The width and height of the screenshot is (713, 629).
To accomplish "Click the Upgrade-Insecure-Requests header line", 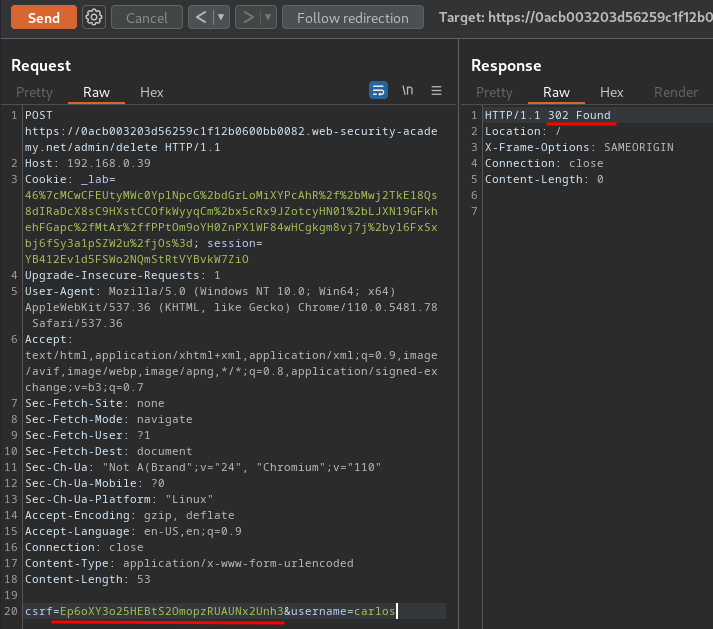I will pos(123,275).
